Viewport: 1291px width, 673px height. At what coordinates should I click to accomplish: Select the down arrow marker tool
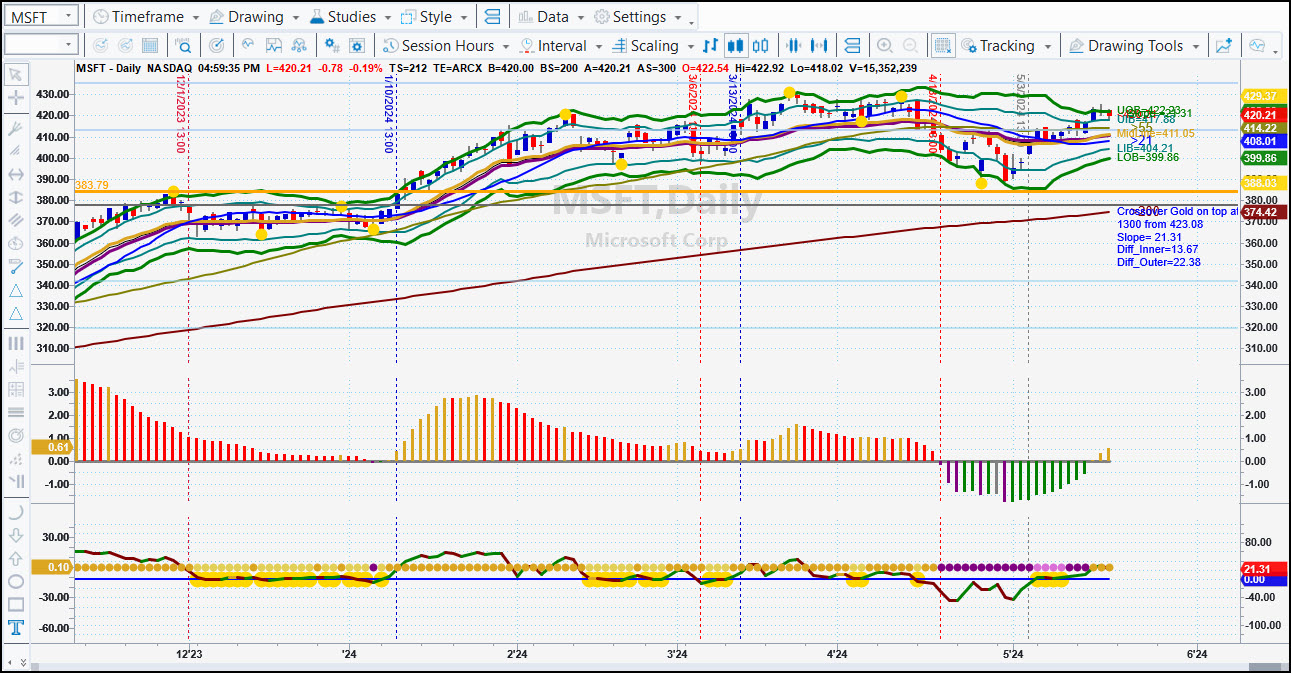(x=16, y=535)
